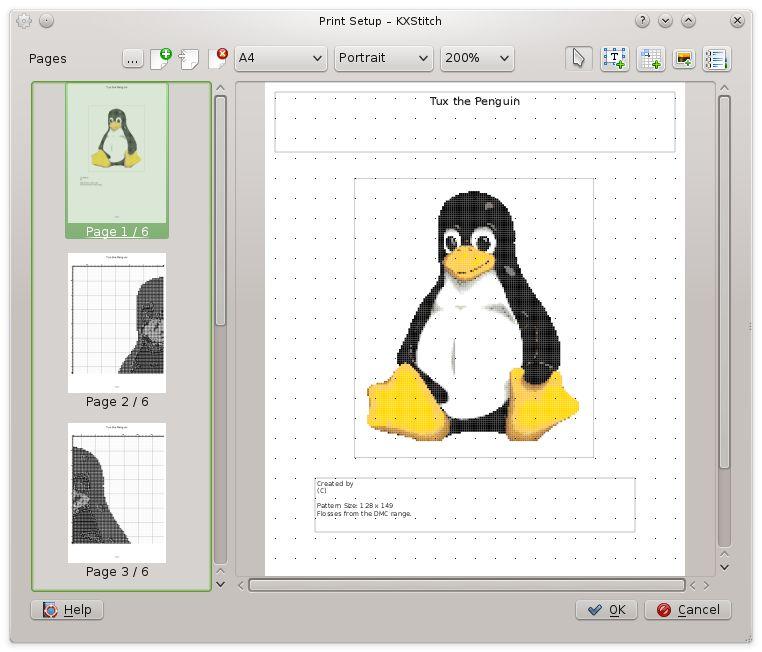Click the preview scroll up arrow
Image resolution: width=762 pixels, height=652 pixels.
click(x=724, y=88)
